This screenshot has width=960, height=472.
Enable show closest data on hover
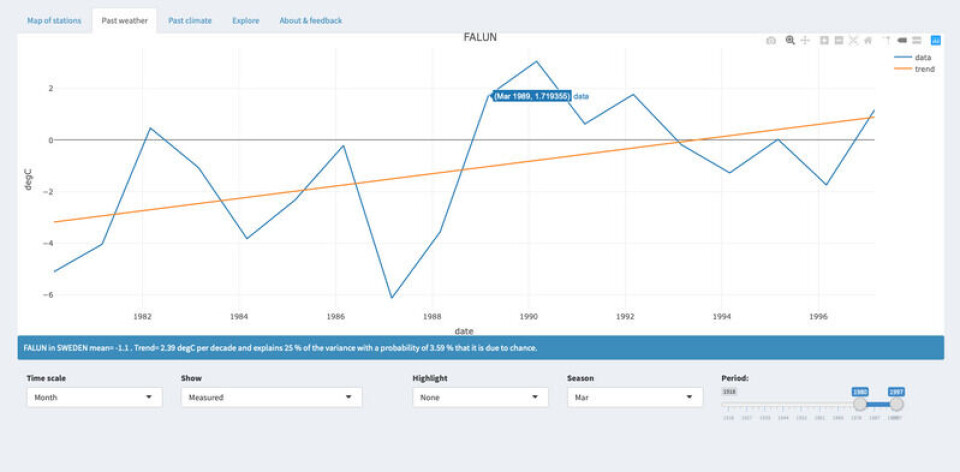tap(901, 41)
